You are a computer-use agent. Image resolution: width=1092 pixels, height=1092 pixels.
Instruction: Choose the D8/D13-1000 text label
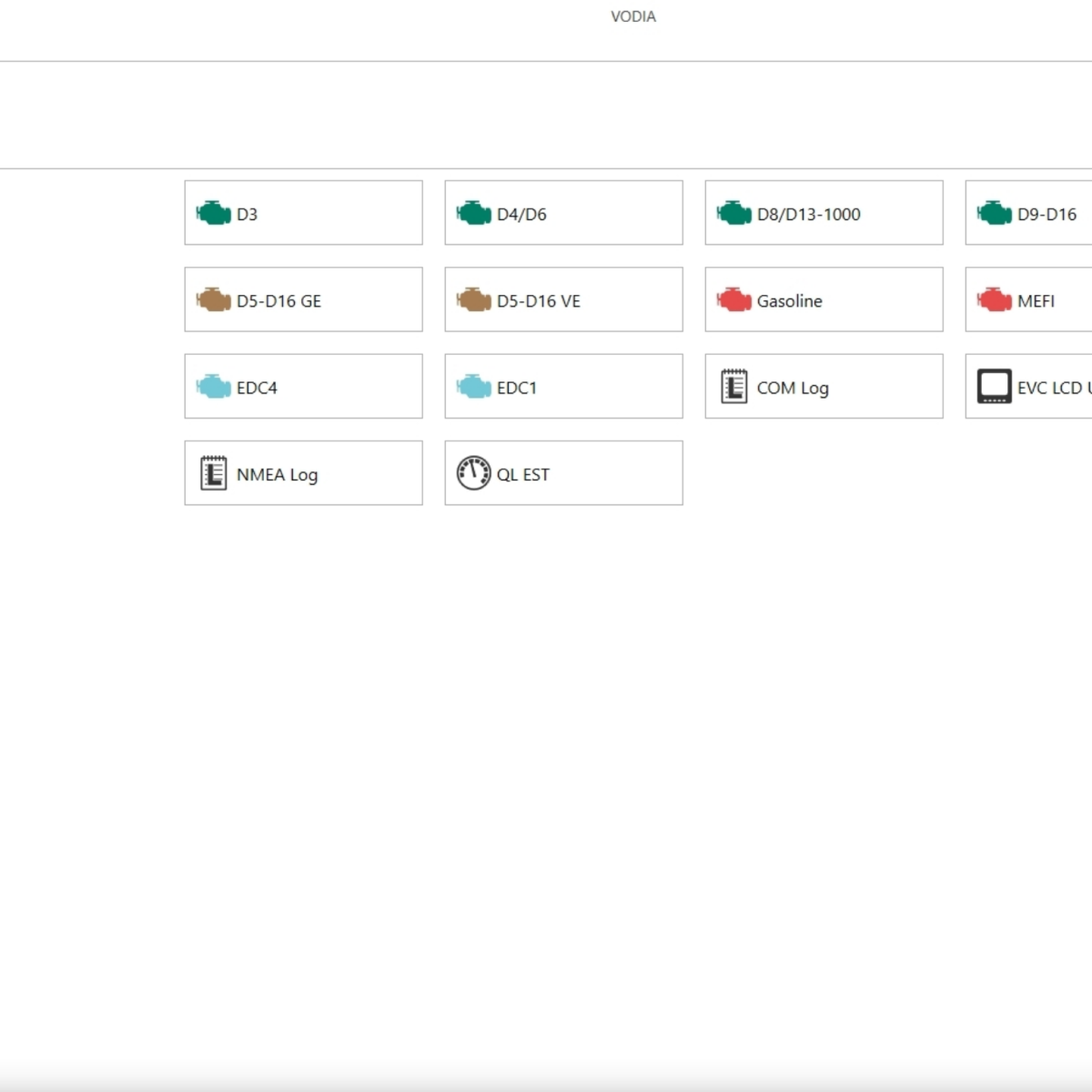pyautogui.click(x=808, y=215)
